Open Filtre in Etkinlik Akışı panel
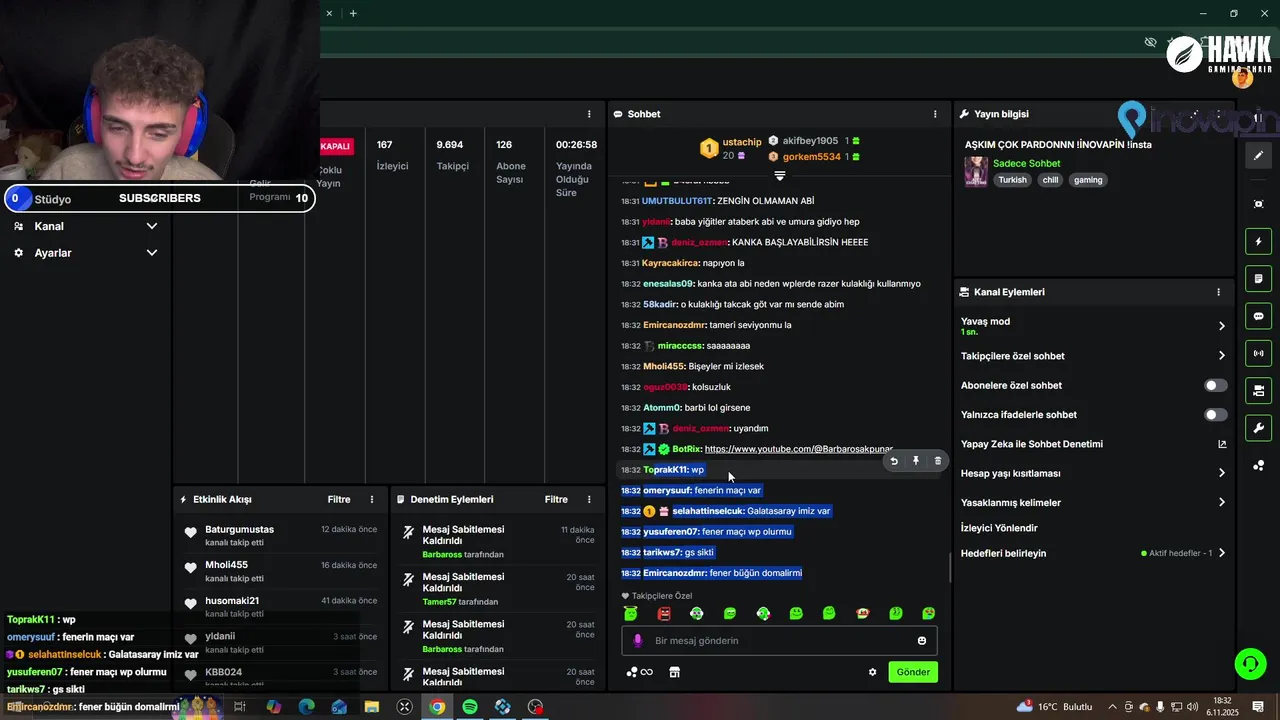The width and height of the screenshot is (1280, 720). tap(339, 499)
